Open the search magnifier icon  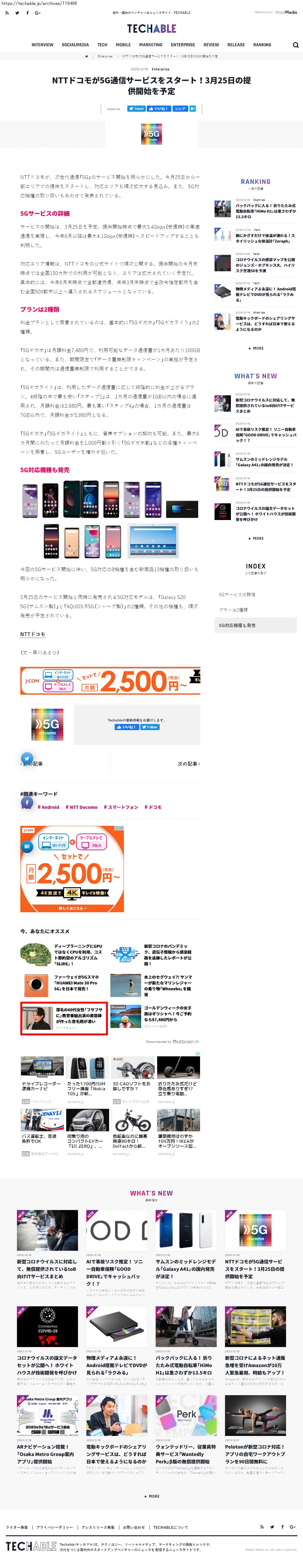pyautogui.click(x=296, y=45)
